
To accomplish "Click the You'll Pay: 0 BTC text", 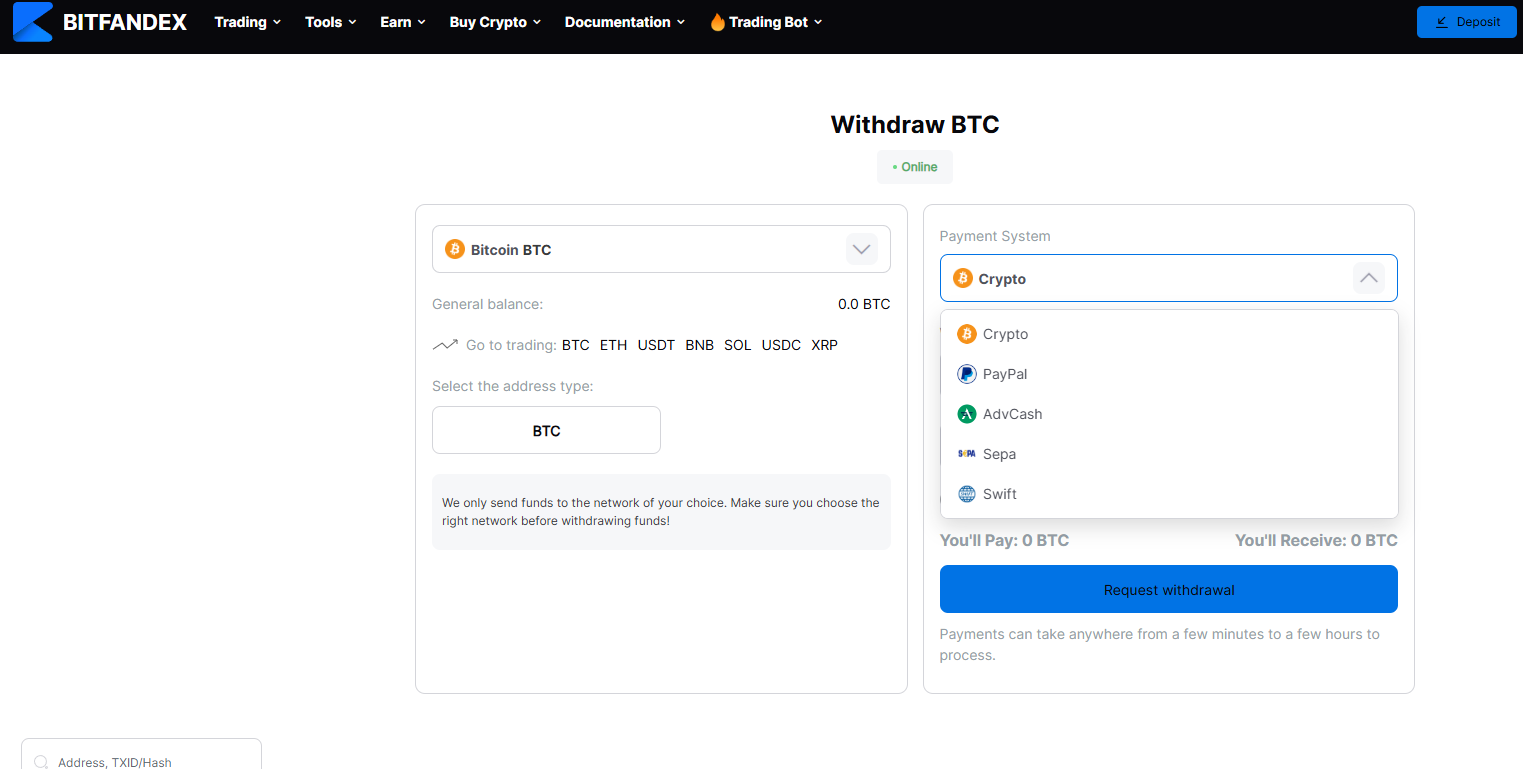I will click(x=1004, y=540).
